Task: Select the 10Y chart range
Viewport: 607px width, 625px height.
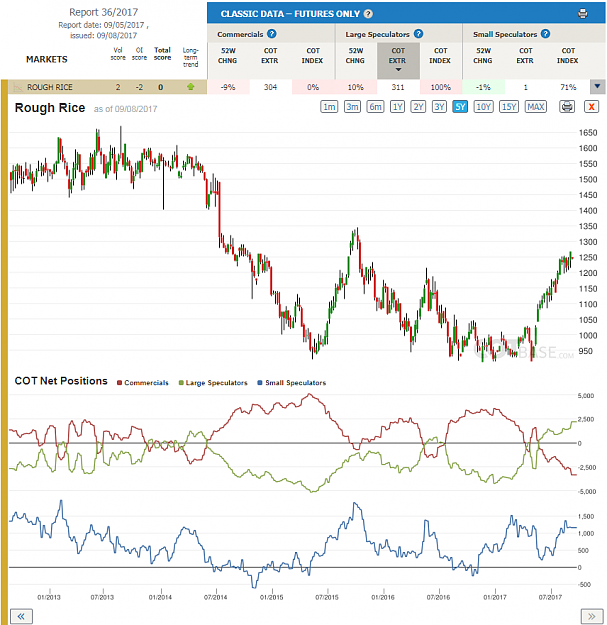Action: click(483, 107)
